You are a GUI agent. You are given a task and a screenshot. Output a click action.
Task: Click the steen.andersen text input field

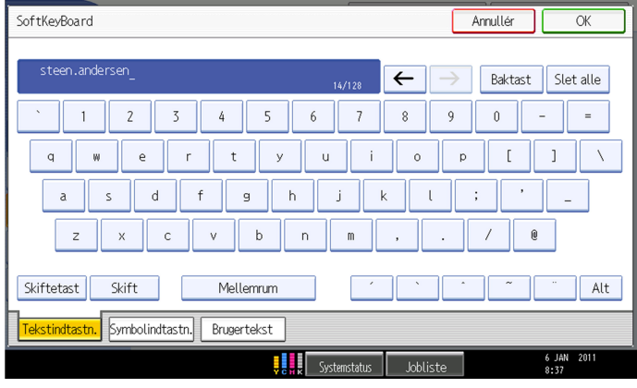tap(199, 76)
